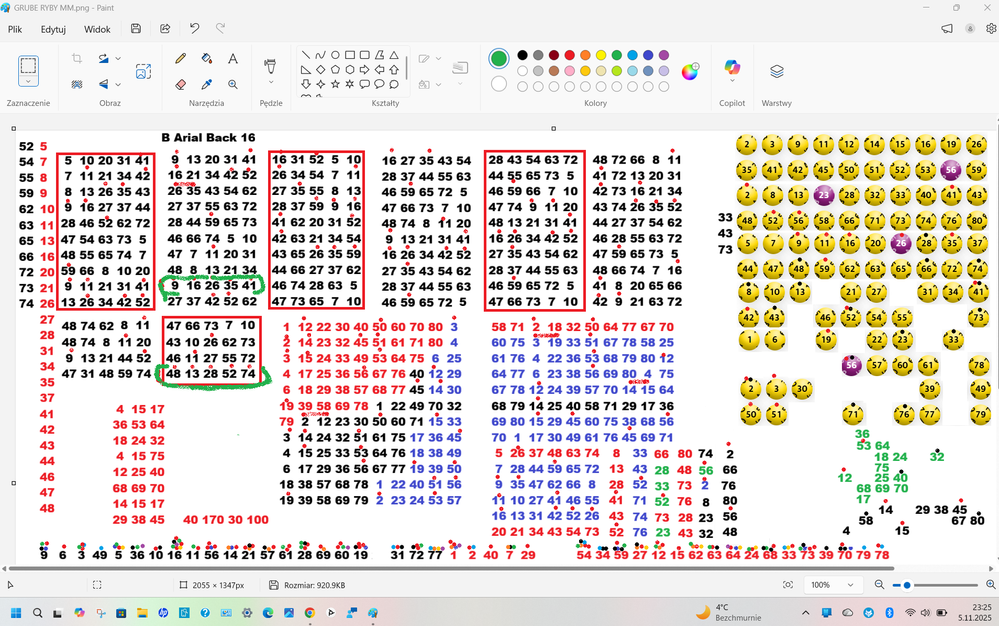999x626 pixels.
Task: Undo the last action
Action: [194, 29]
